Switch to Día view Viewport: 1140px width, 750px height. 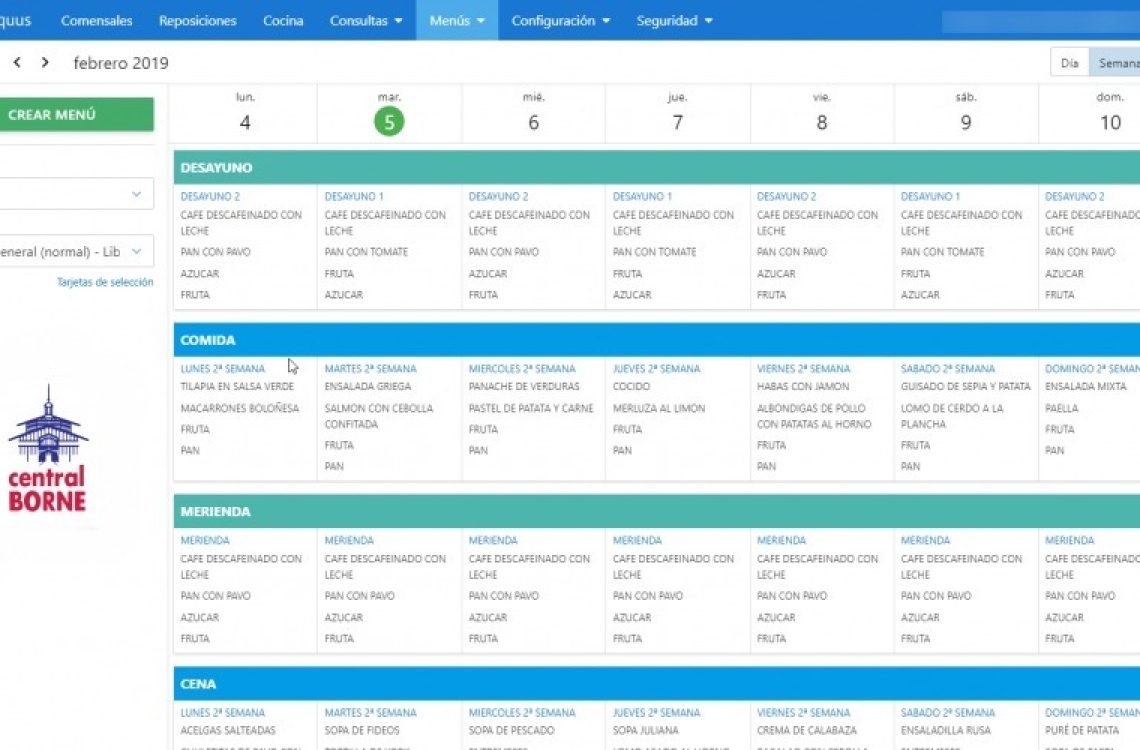pyautogui.click(x=1069, y=63)
